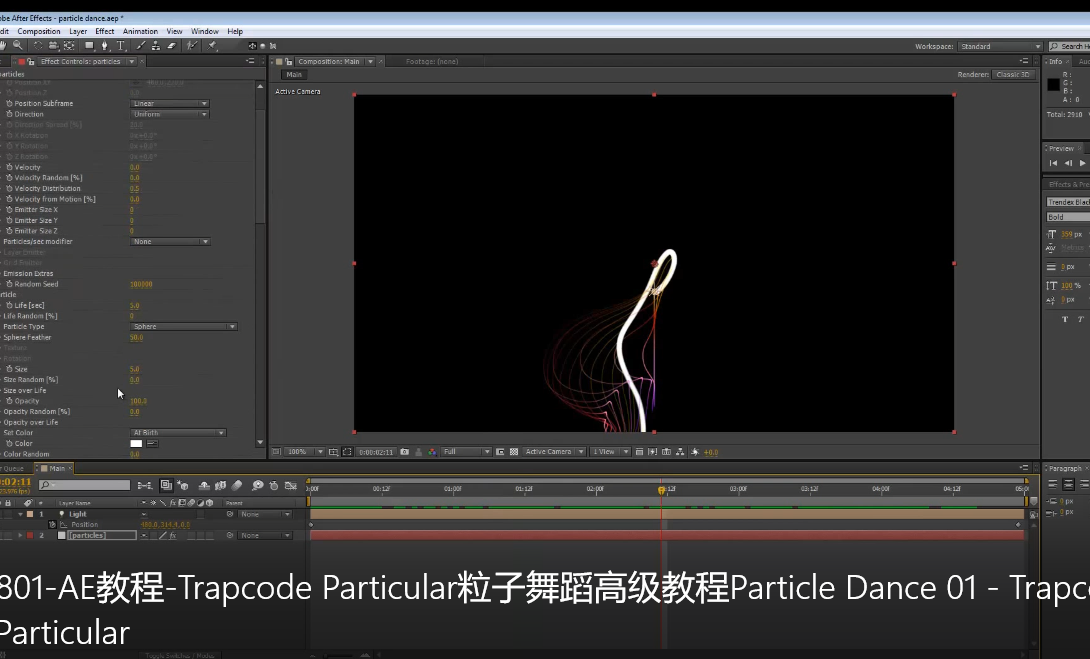Click the current time indicator on ruler
Screen dimensions: 1090x659
click(661, 489)
